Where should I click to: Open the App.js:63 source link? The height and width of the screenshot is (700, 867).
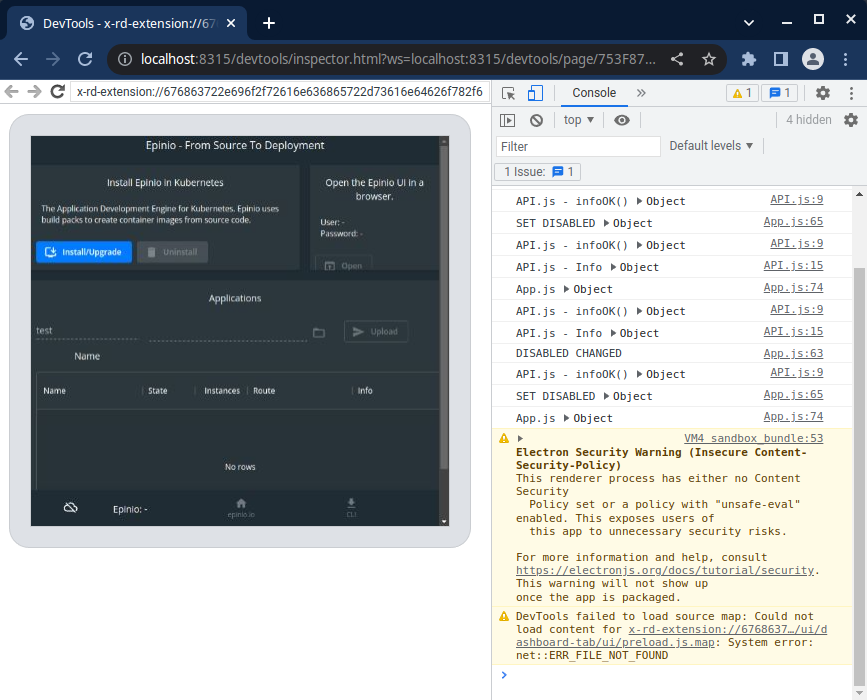(x=793, y=353)
